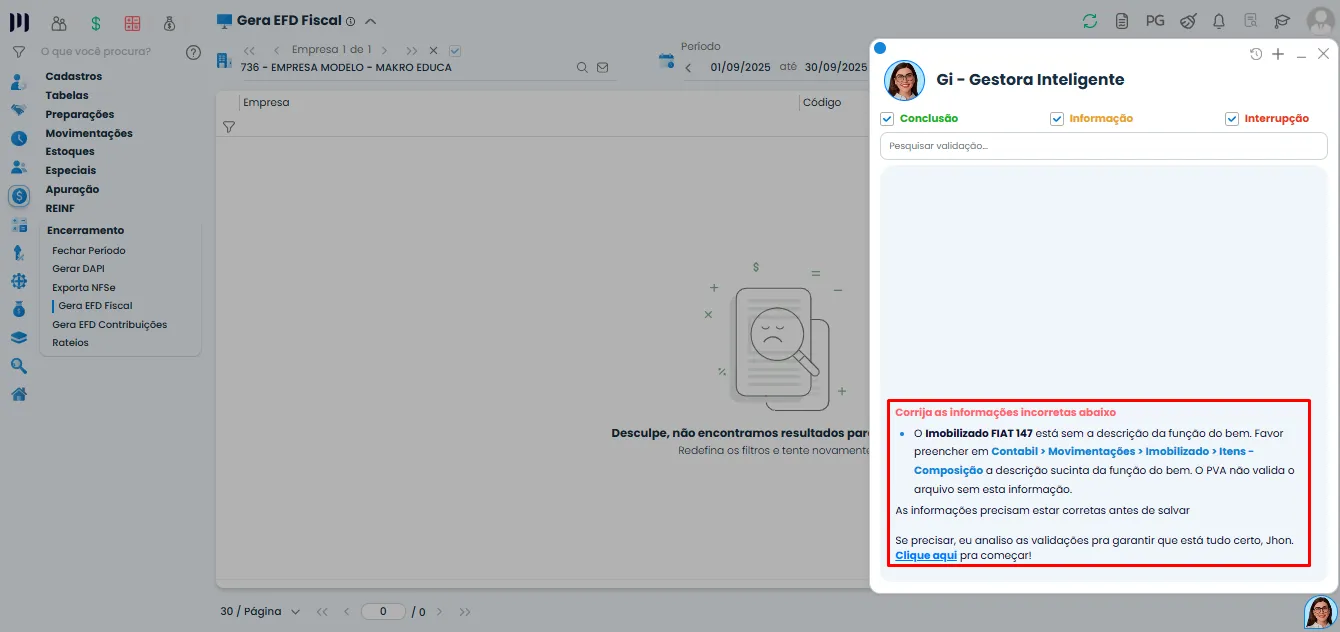
Task: Uncheck the Conclusão checkbox
Action: coord(886,118)
